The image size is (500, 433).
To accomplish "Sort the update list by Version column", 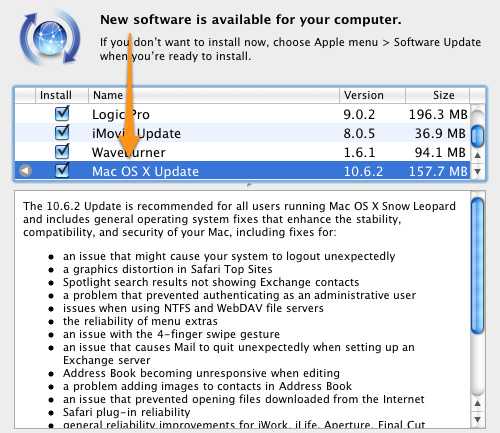I will point(373,95).
